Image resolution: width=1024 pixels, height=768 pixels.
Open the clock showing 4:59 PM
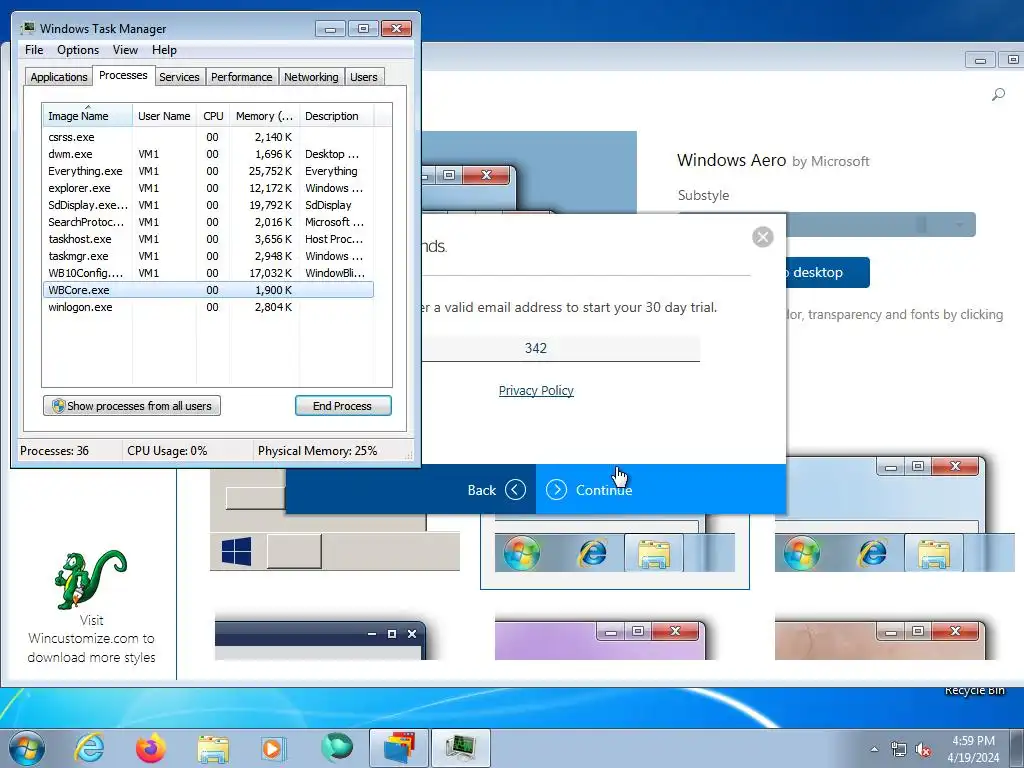(x=973, y=749)
